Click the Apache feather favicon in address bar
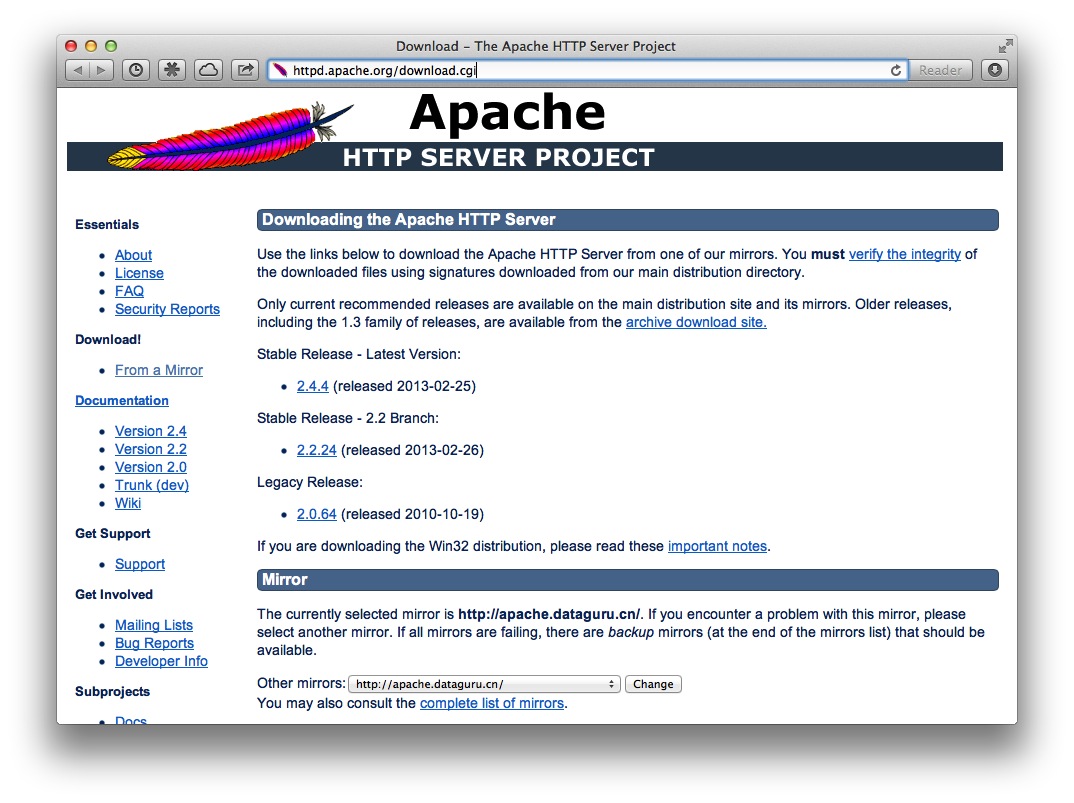Viewport: 1074px width, 803px height. (279, 70)
